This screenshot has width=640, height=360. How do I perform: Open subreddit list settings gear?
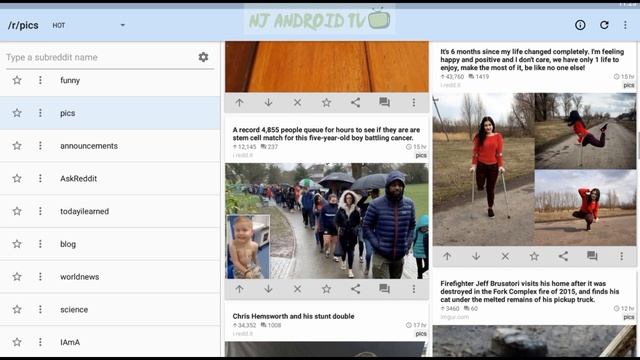(203, 57)
